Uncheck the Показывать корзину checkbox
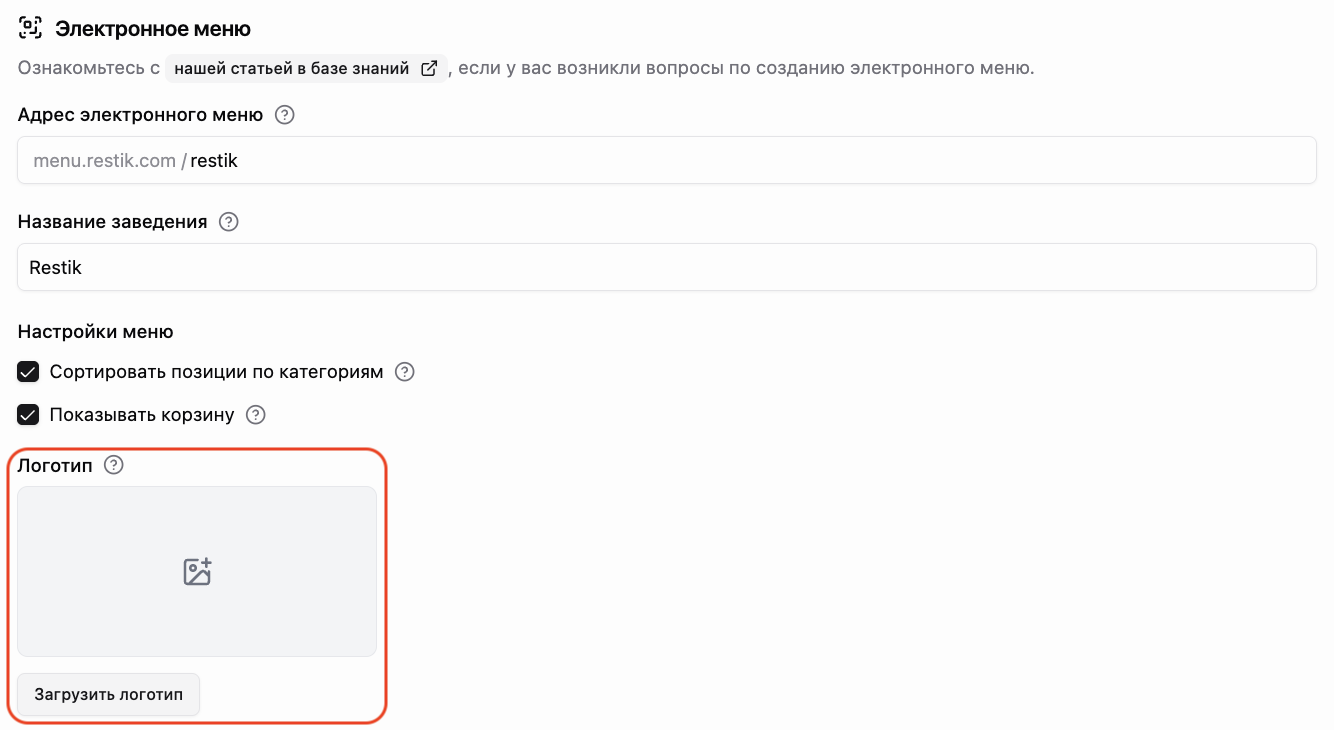 tap(28, 414)
